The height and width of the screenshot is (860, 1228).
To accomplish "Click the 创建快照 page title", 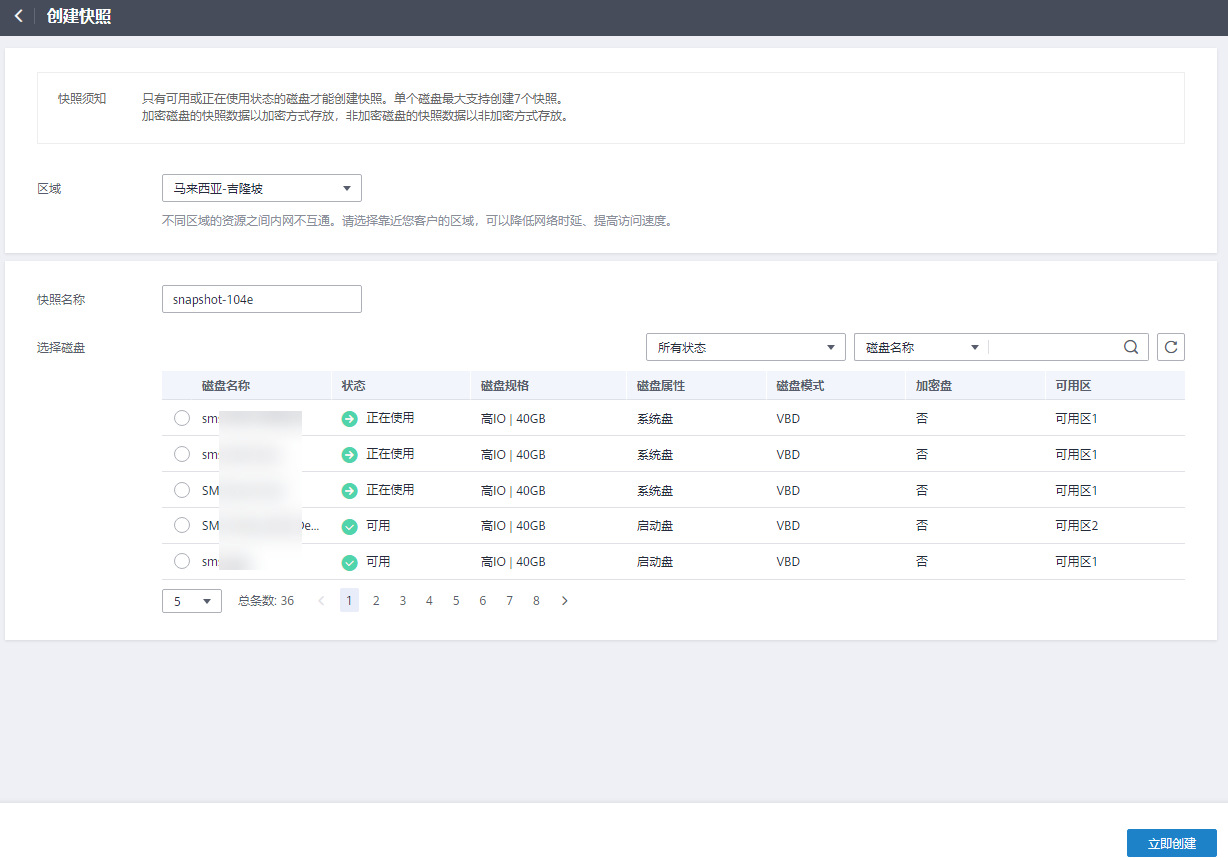I will tap(79, 17).
